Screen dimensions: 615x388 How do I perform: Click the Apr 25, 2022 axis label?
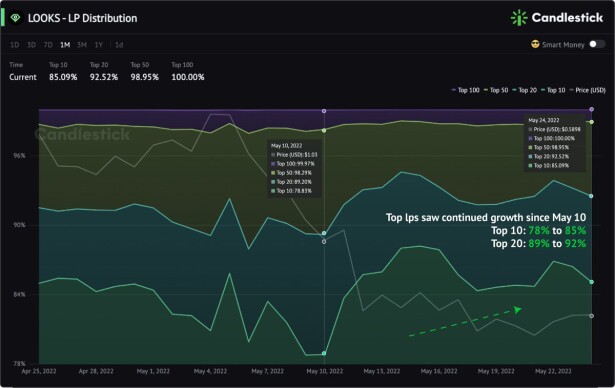[39, 371]
